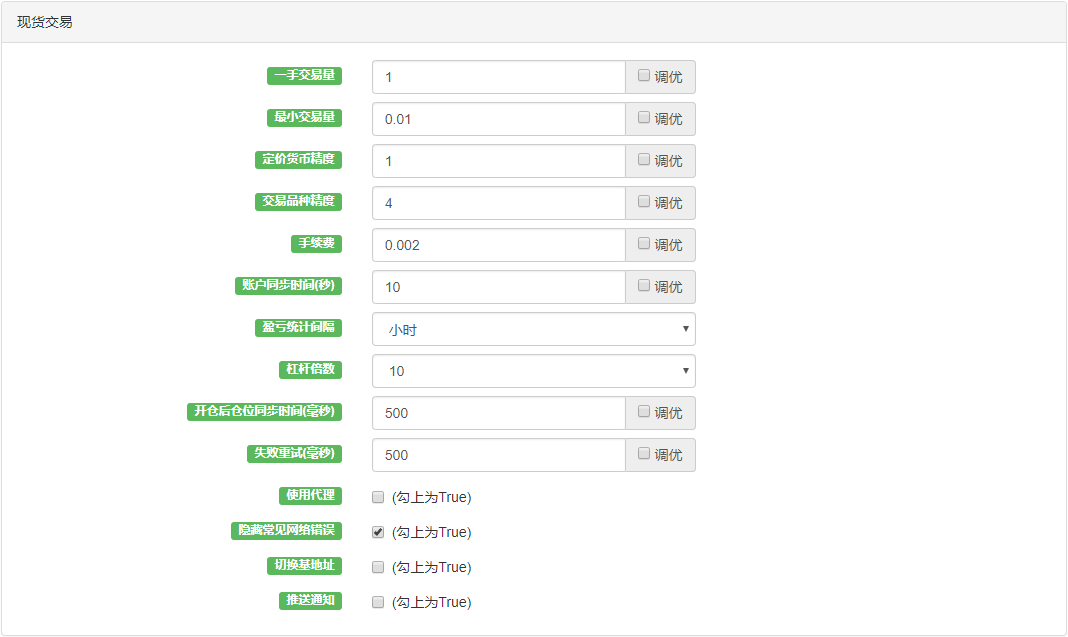Toggle 调优 checkbox for 交易品种精度

click(x=644, y=202)
